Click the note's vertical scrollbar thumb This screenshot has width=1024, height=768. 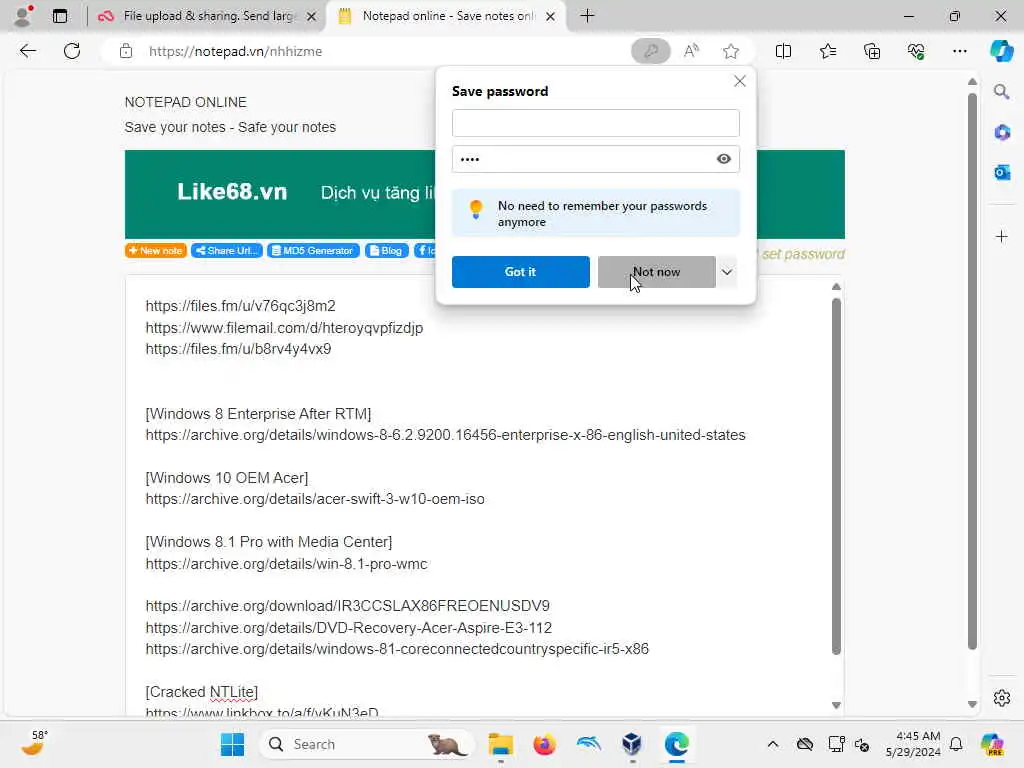click(x=836, y=476)
